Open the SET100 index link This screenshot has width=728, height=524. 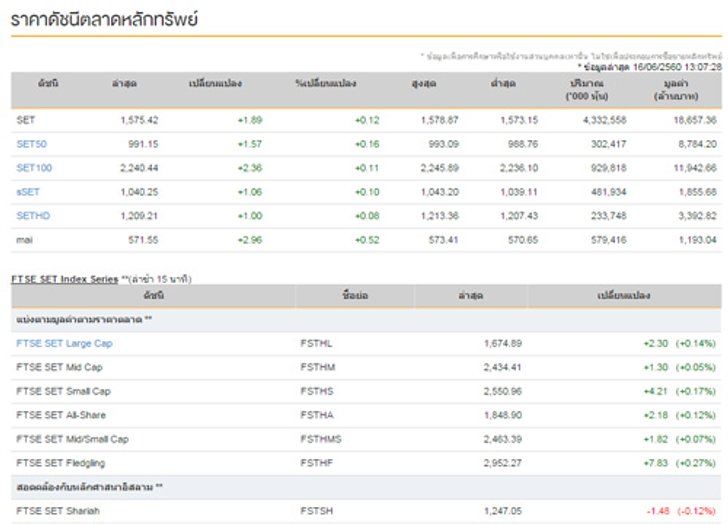[34, 168]
